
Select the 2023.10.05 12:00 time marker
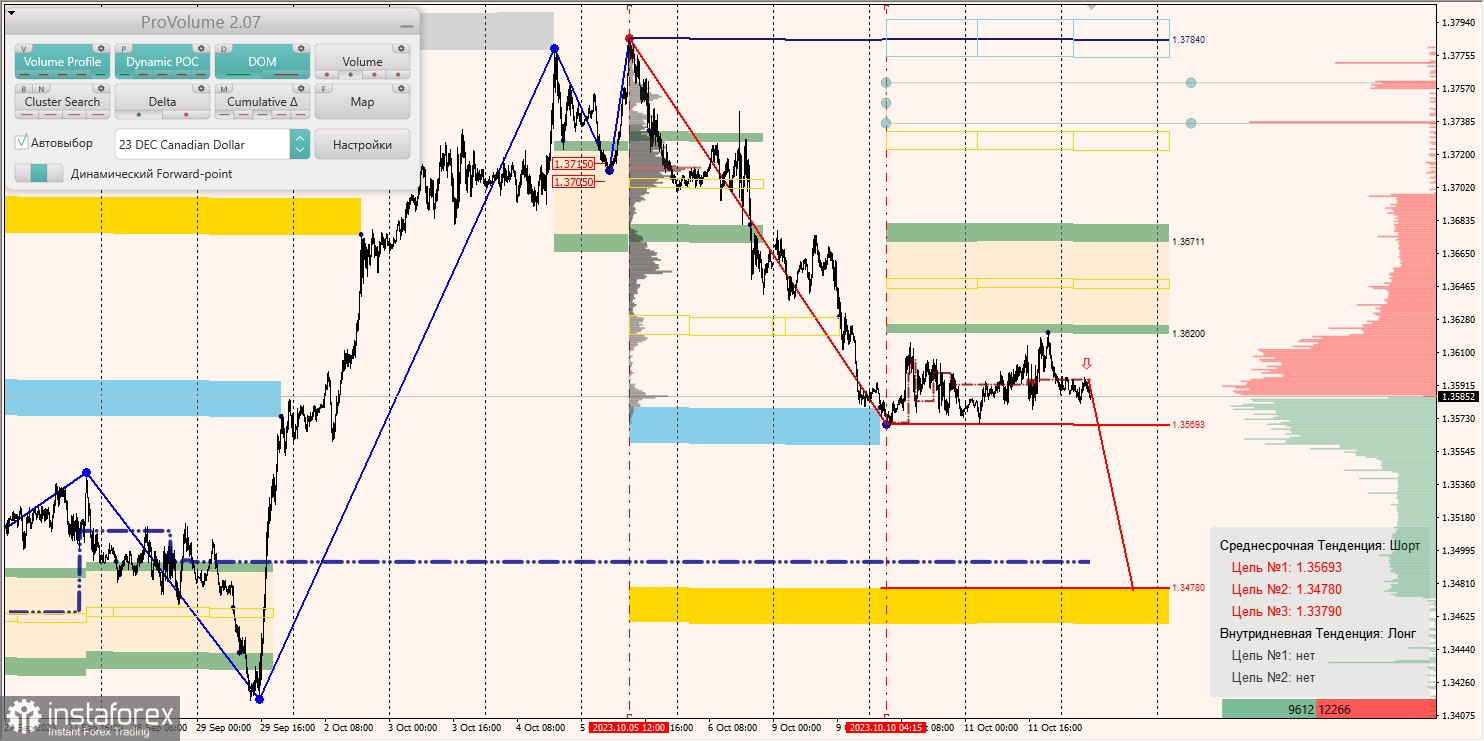pos(628,728)
